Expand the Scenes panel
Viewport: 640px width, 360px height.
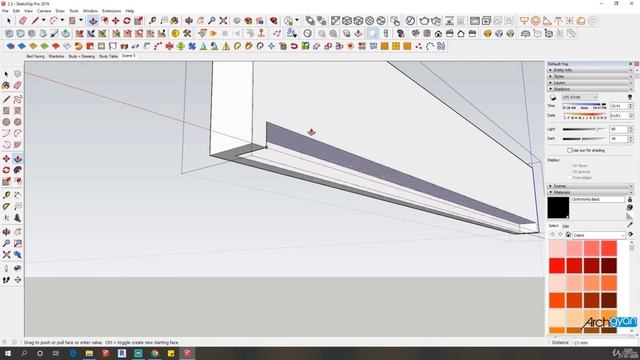click(589, 186)
